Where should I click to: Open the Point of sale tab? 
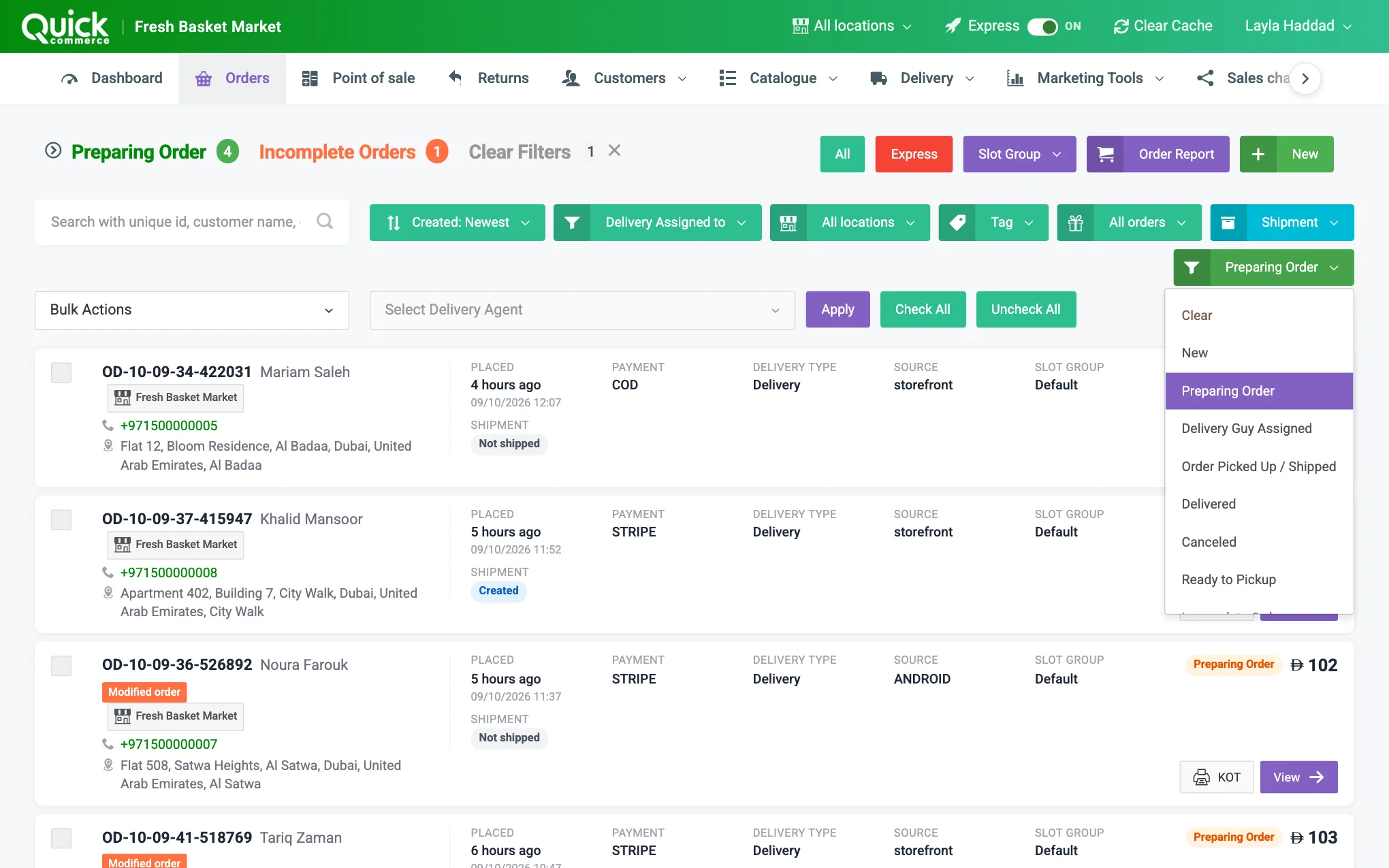click(x=358, y=78)
